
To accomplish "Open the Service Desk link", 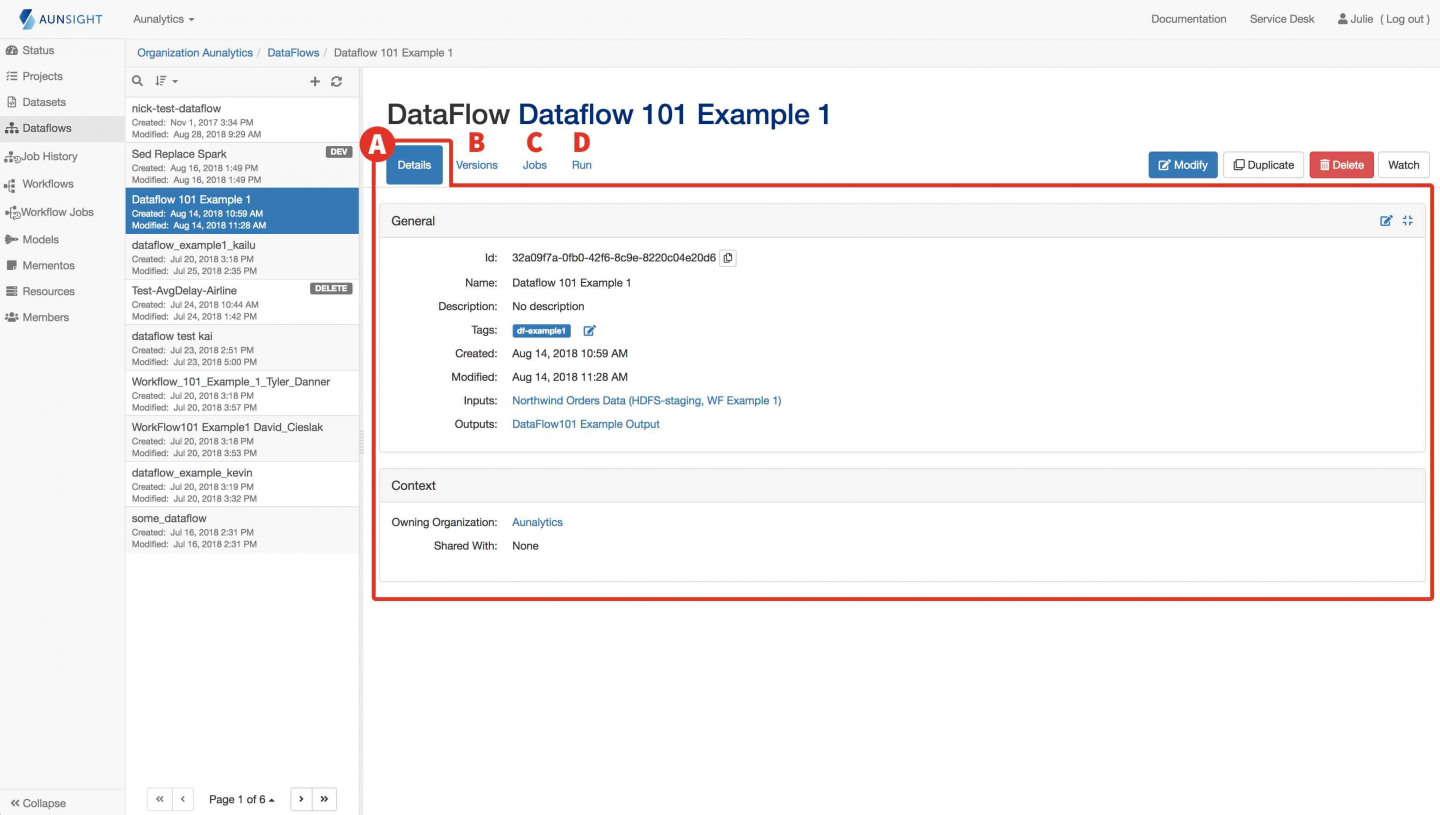I will 1282,19.
